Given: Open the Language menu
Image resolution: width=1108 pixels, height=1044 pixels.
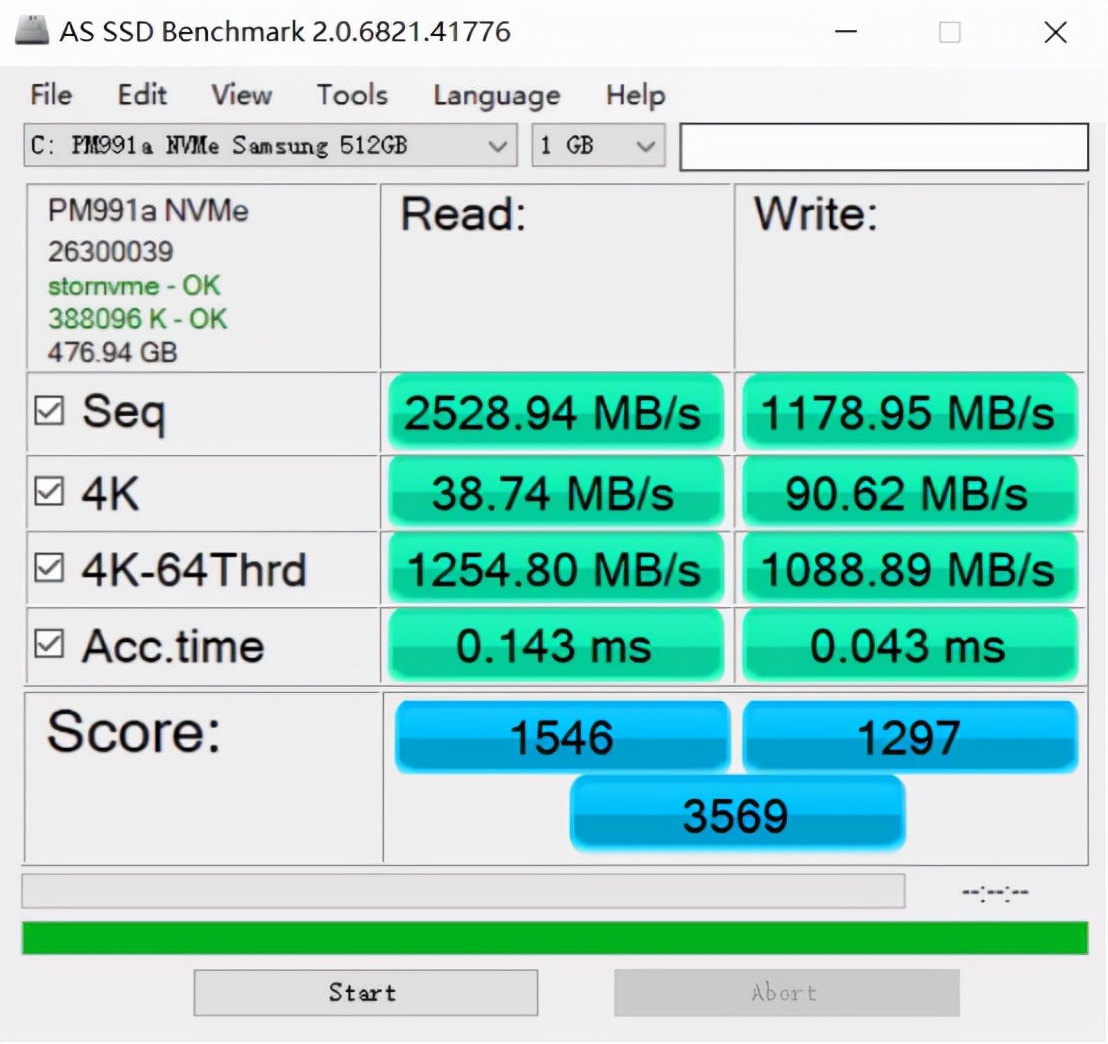Looking at the screenshot, I should pyautogui.click(x=496, y=96).
